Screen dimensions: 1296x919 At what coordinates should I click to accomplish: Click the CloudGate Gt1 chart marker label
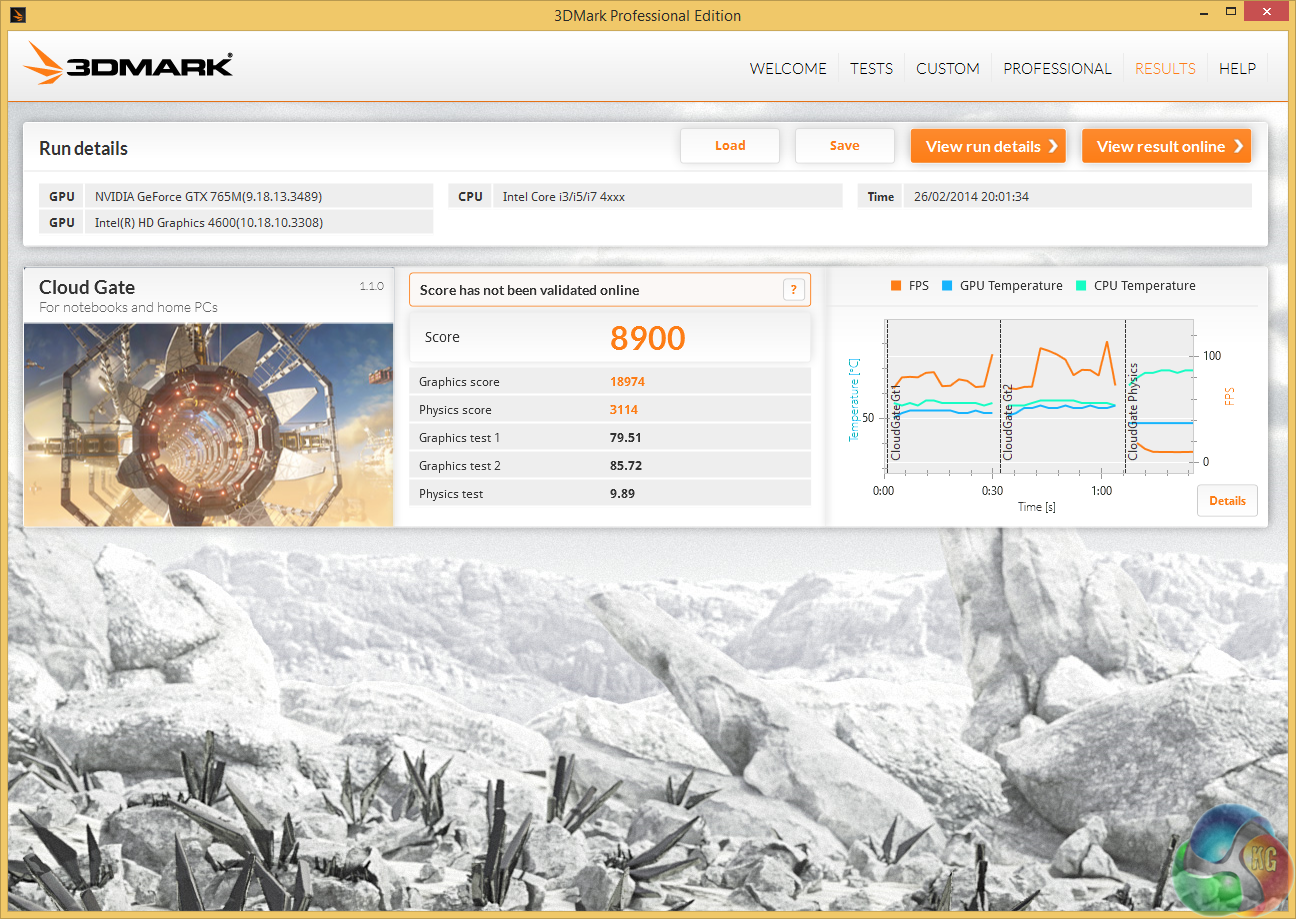[896, 424]
